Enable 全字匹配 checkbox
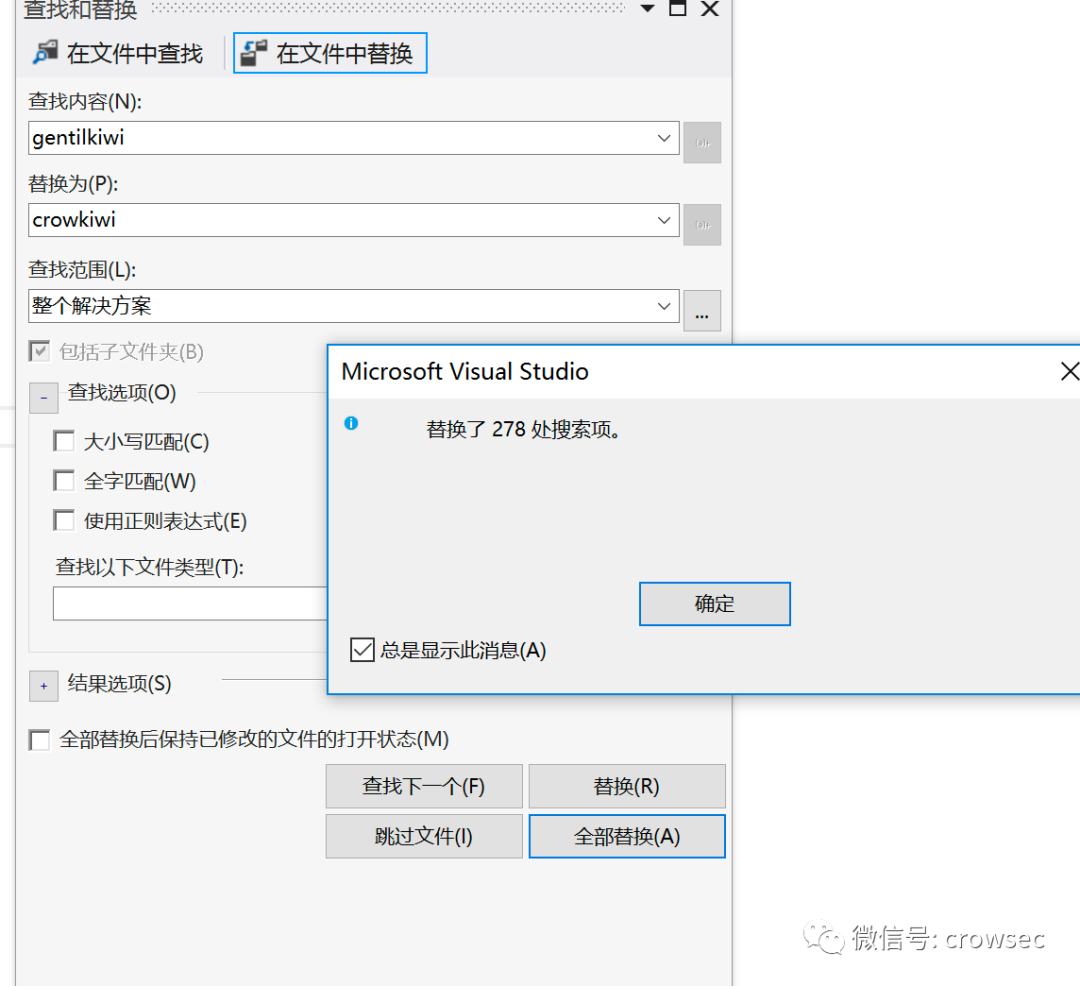 coord(64,480)
